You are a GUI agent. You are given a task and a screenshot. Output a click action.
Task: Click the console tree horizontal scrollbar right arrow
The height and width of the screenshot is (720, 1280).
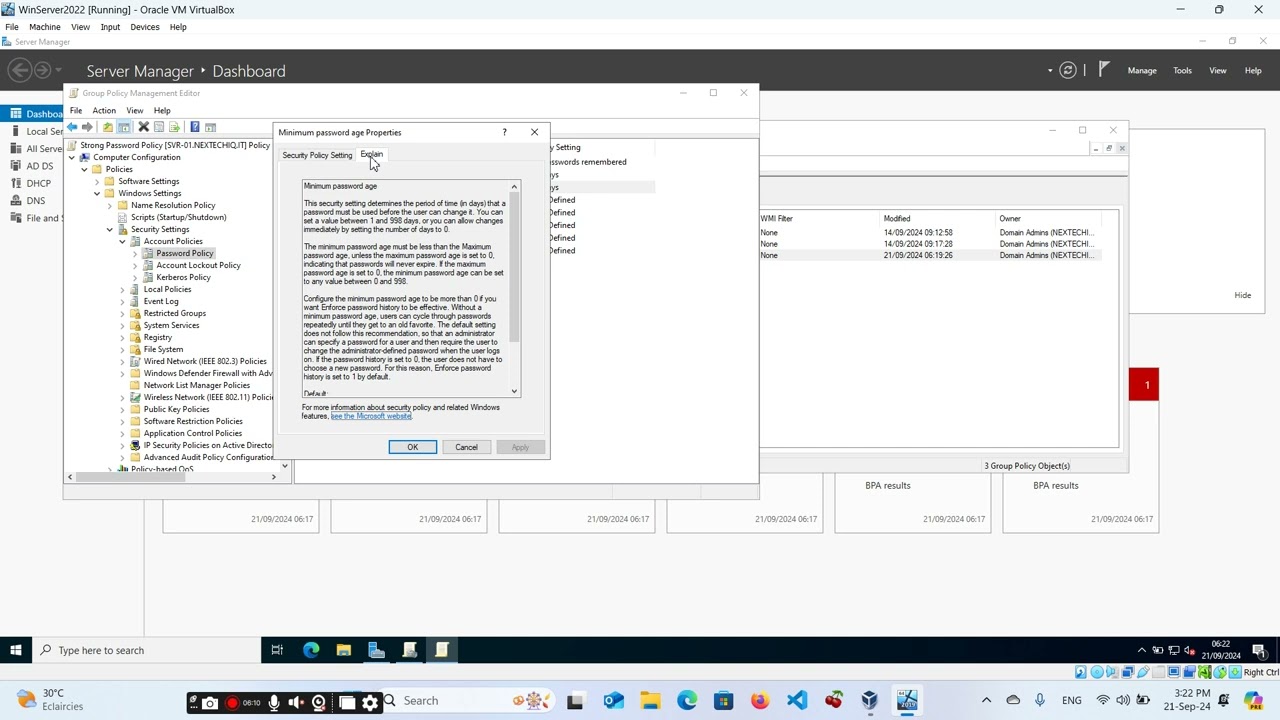click(274, 477)
